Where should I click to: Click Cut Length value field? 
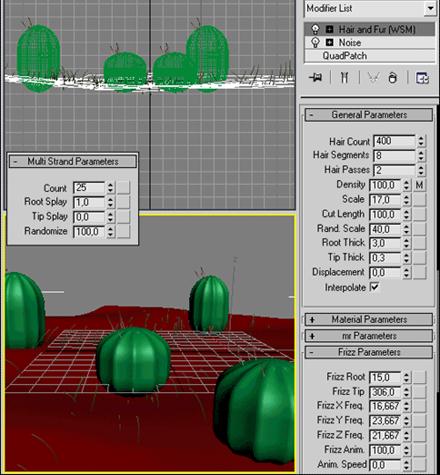(x=385, y=214)
